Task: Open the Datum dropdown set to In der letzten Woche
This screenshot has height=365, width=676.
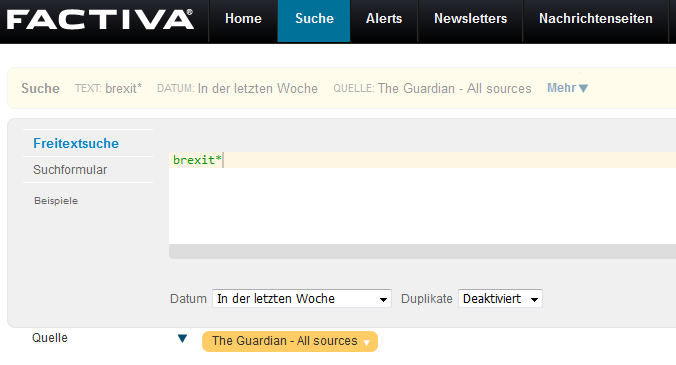Action: [302, 299]
